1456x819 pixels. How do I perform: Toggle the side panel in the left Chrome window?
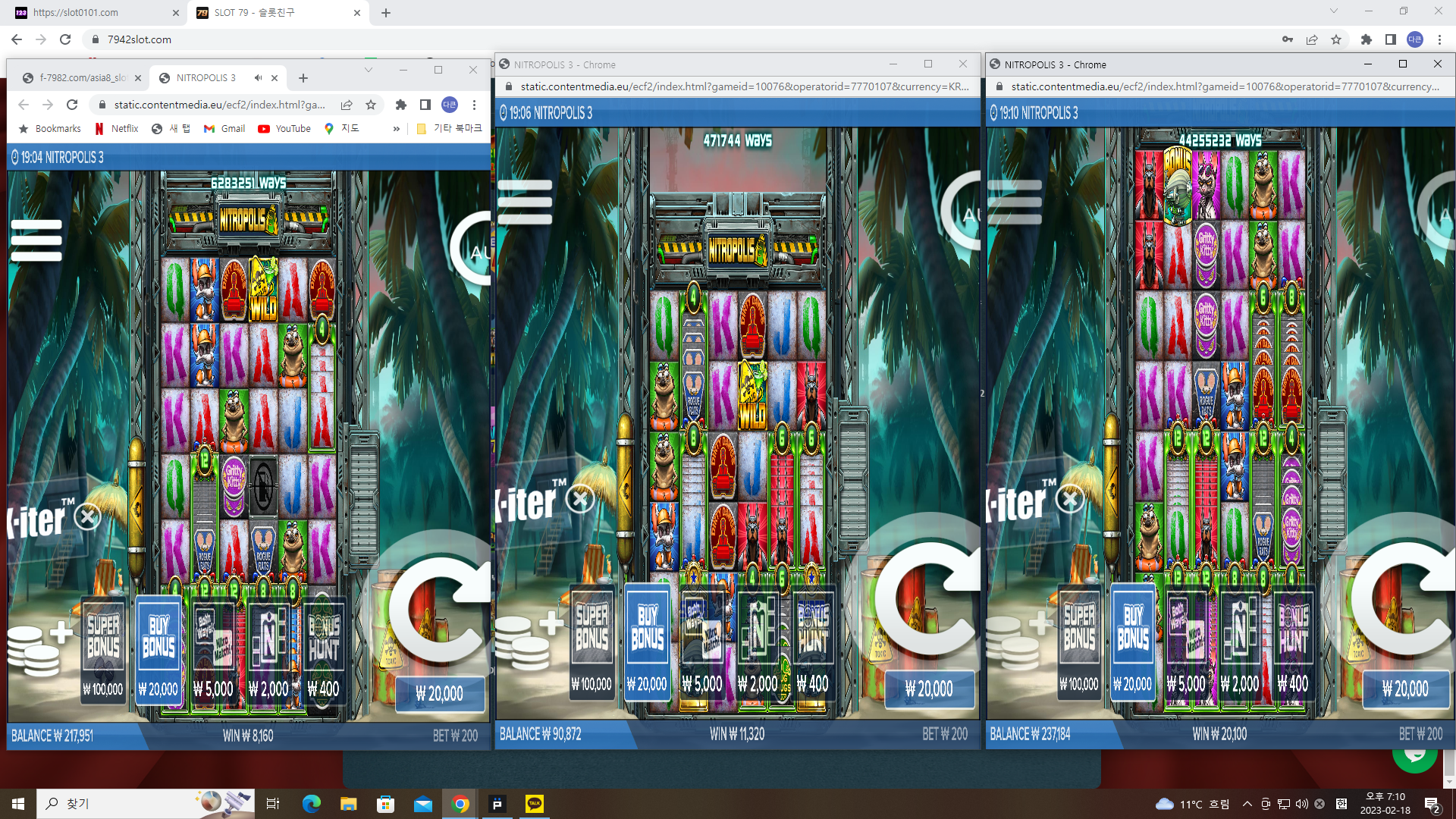(425, 105)
